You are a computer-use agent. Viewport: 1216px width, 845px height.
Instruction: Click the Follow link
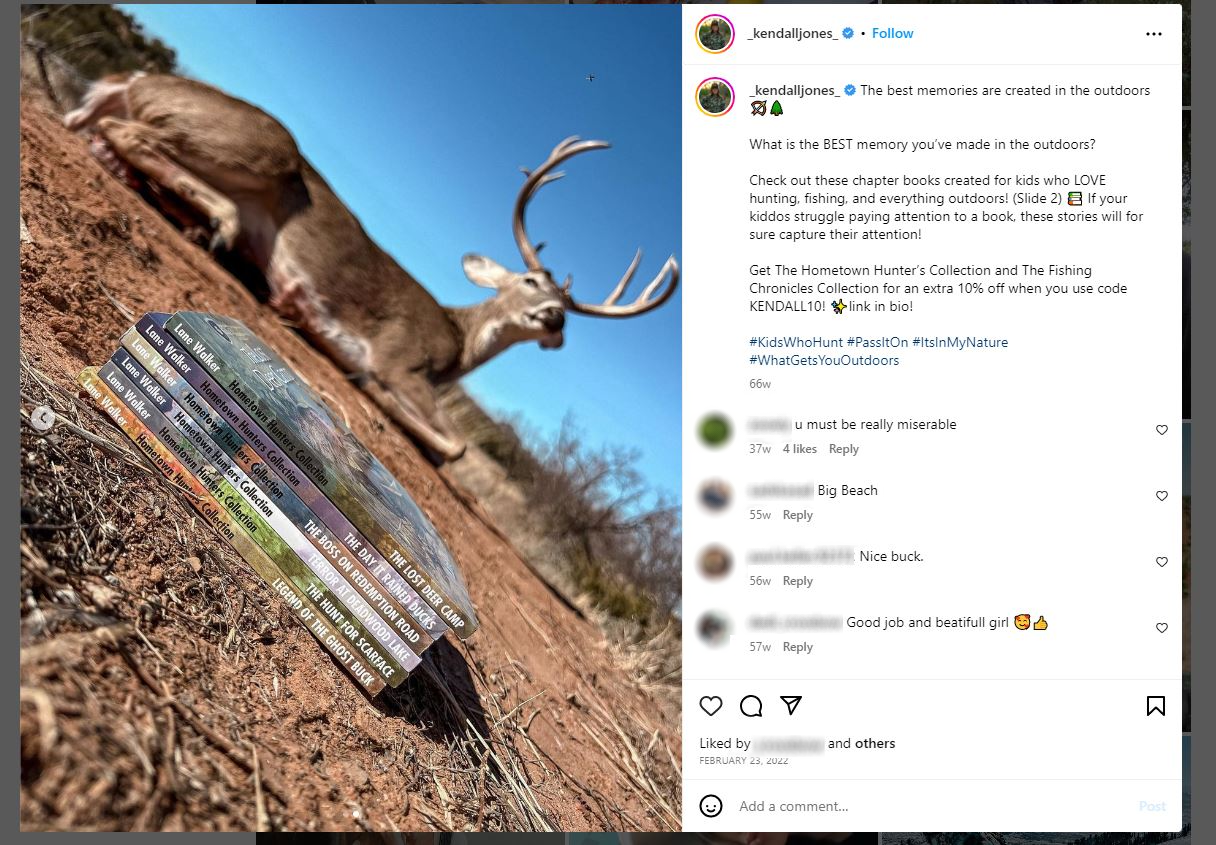point(892,33)
